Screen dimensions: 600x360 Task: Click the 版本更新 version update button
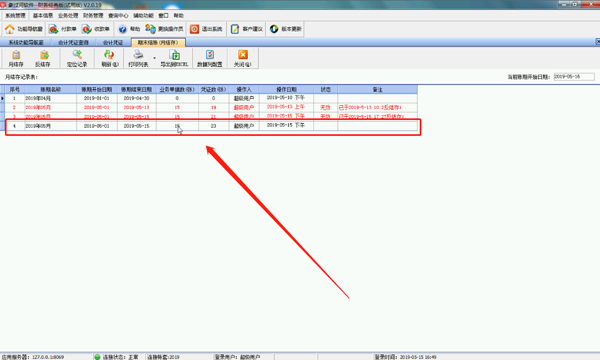click(286, 29)
